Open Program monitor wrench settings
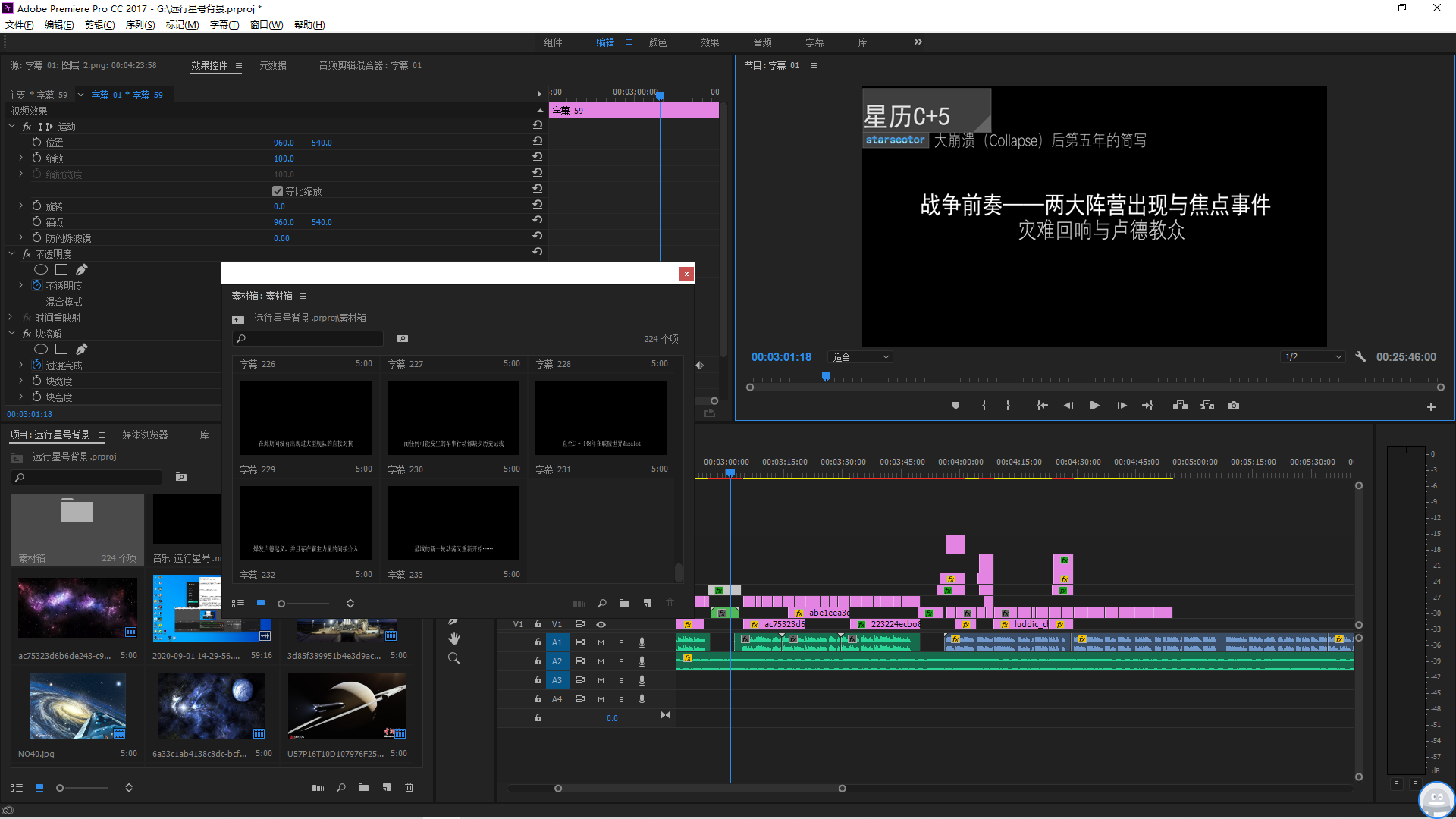Image resolution: width=1456 pixels, height=819 pixels. click(1360, 356)
